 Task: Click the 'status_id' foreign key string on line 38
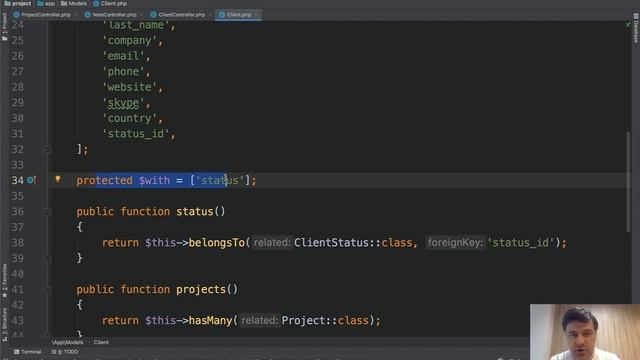(521, 243)
